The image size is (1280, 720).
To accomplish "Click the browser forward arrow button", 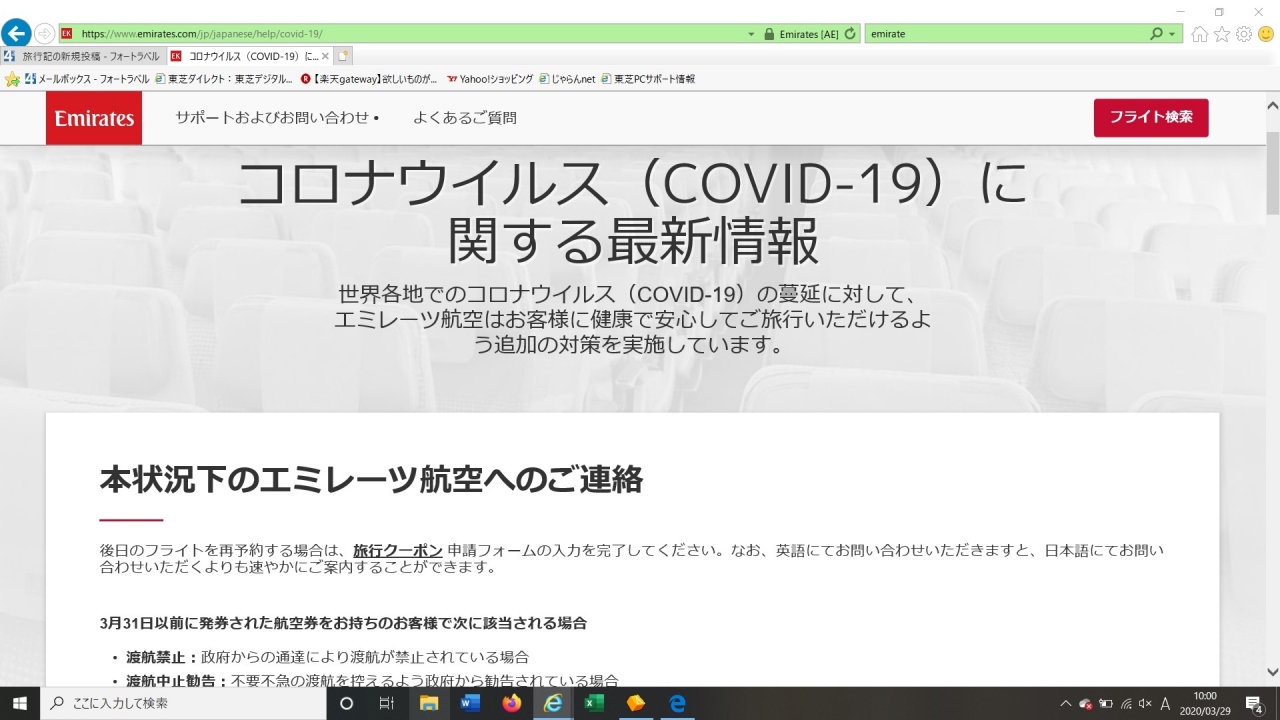I will (45, 34).
